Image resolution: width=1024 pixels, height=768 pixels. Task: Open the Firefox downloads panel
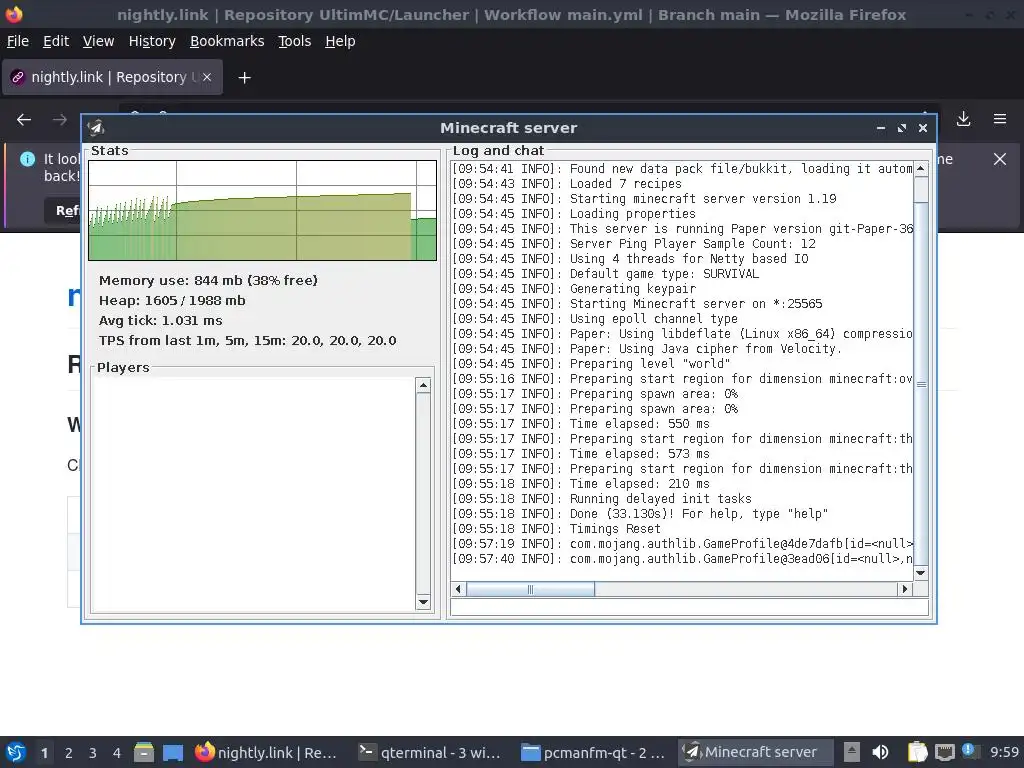click(963, 119)
